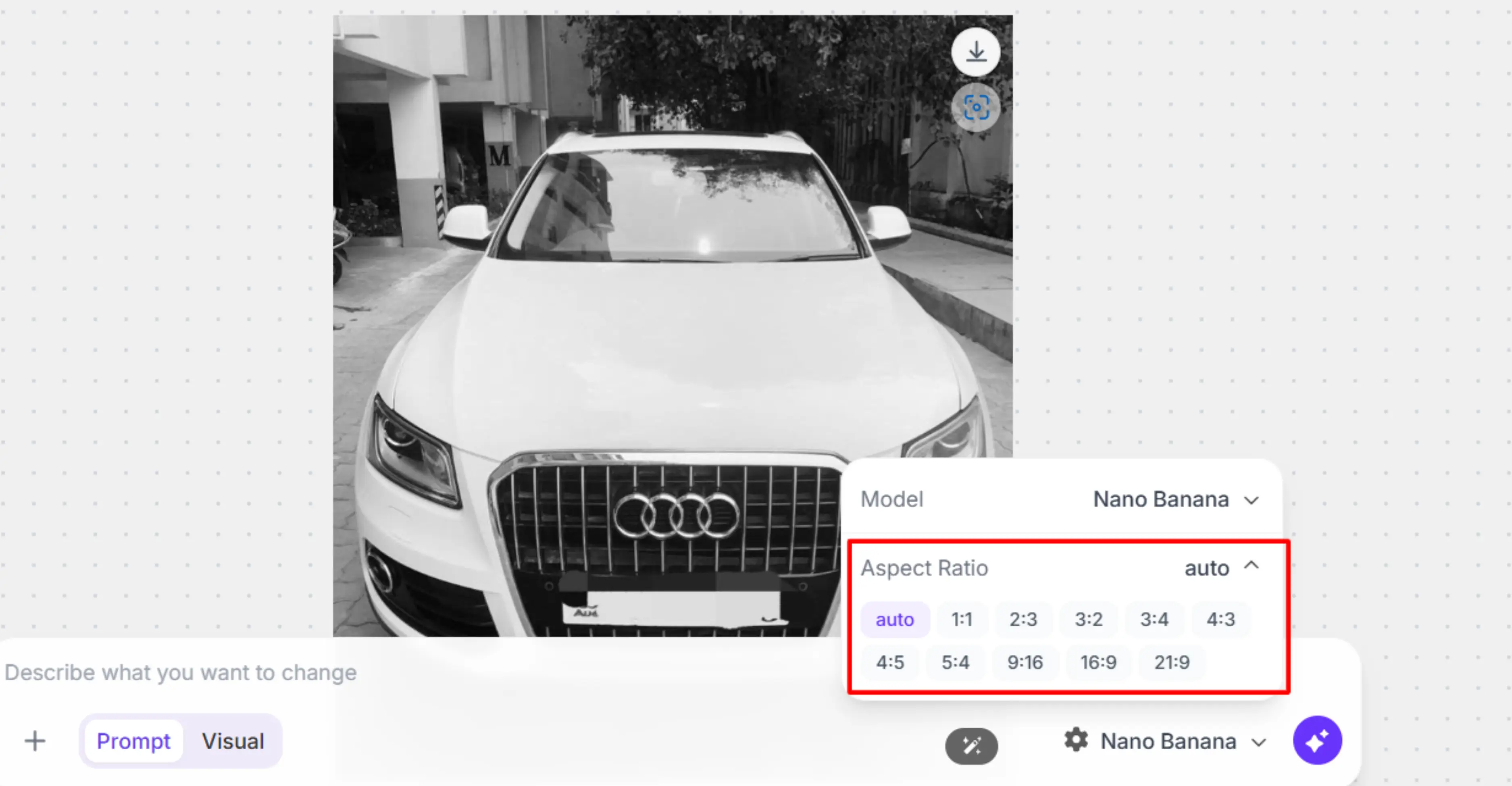
Task: Switch to the Prompt mode tab
Action: [x=134, y=741]
